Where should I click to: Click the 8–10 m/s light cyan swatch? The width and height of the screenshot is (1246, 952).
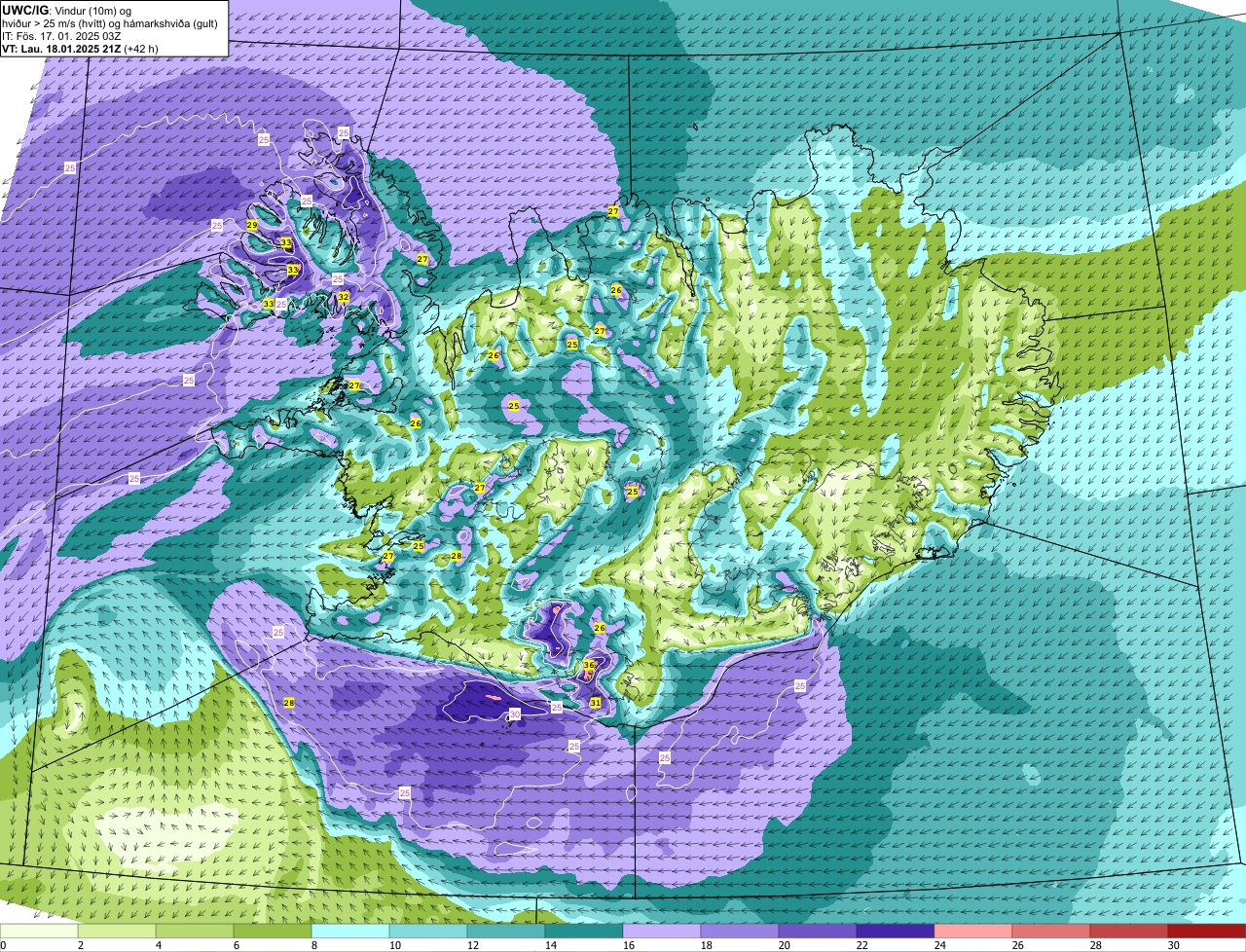[350, 931]
